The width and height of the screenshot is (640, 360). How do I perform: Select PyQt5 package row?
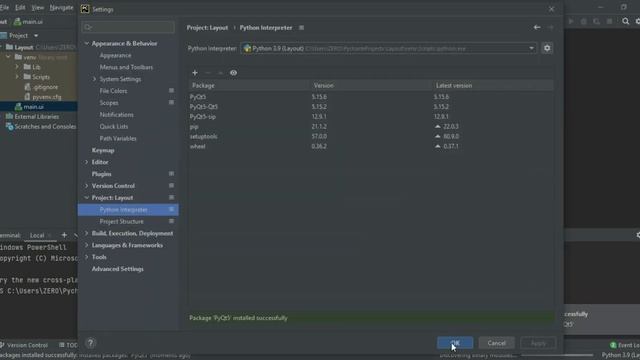pos(371,97)
